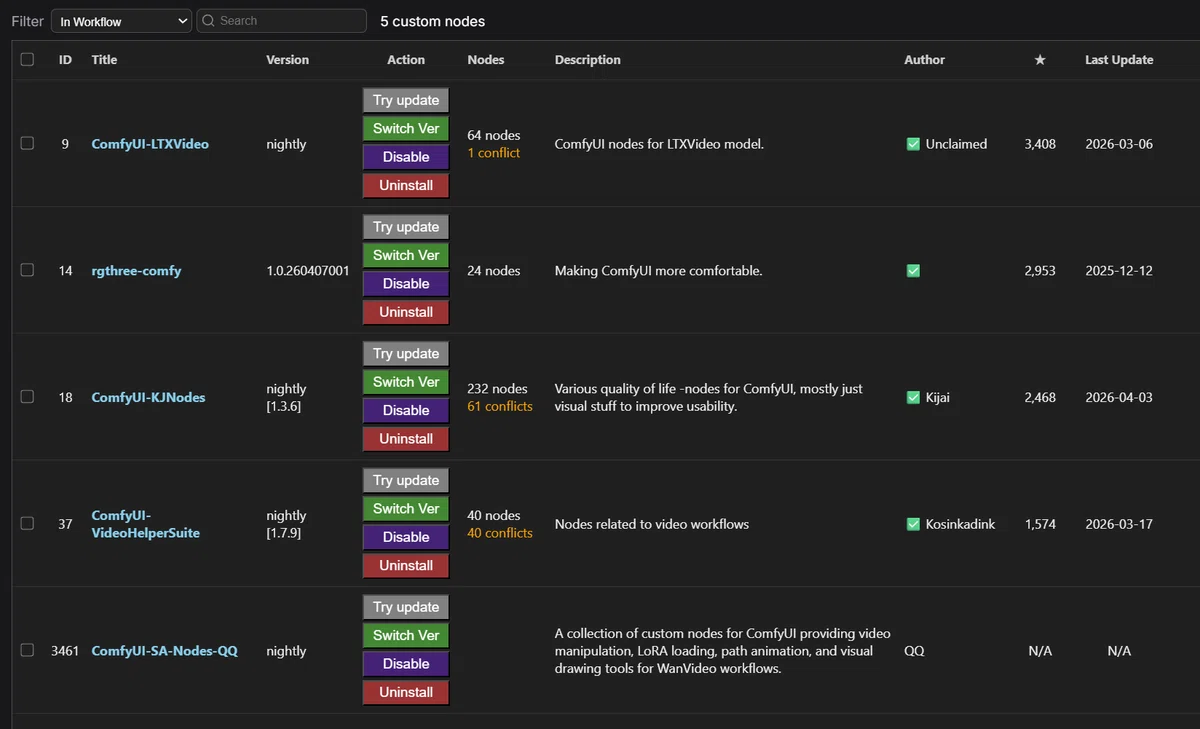The height and width of the screenshot is (729, 1200).
Task: Click the 61 conflicts warning text
Action: click(500, 406)
